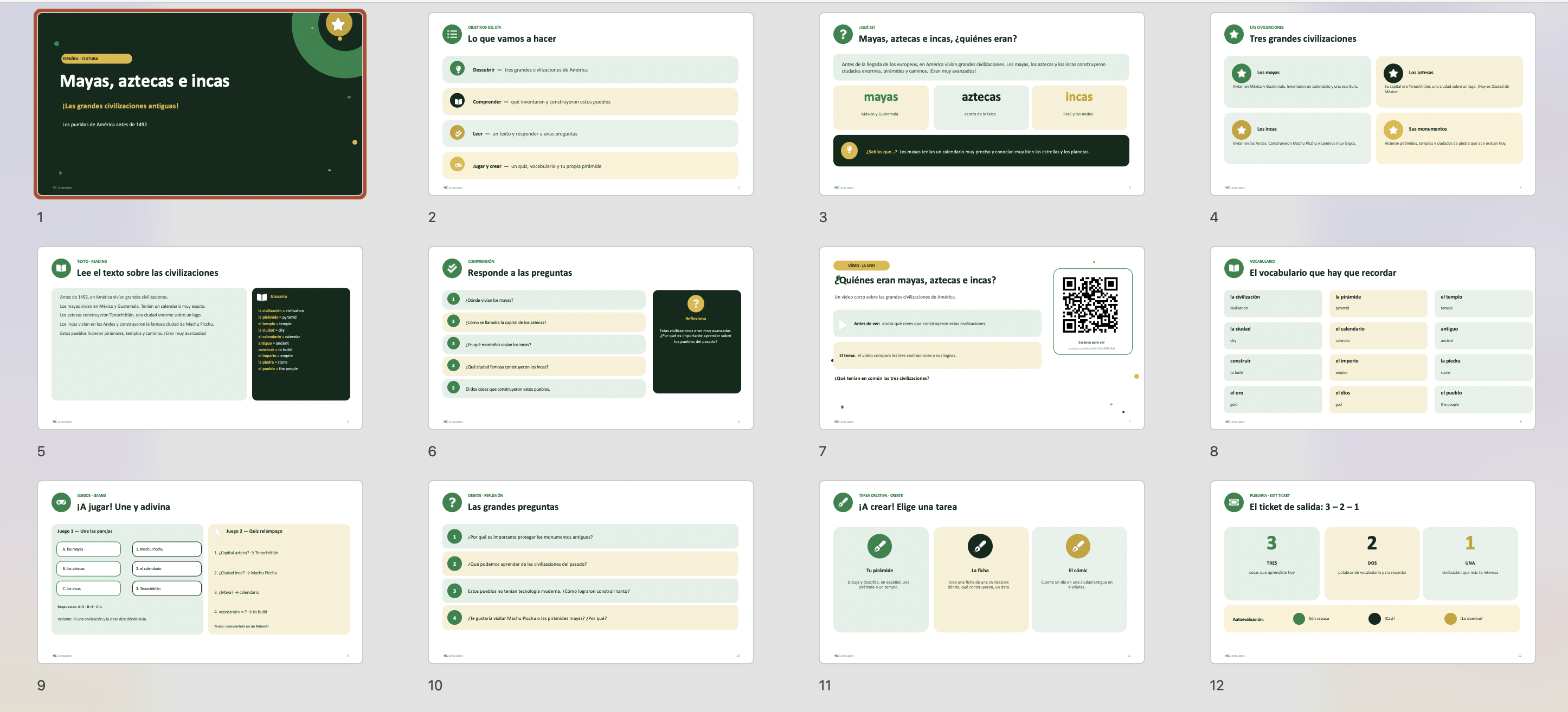
Task: Open slide 2 Lo que vamos a hacer
Action: 590,104
